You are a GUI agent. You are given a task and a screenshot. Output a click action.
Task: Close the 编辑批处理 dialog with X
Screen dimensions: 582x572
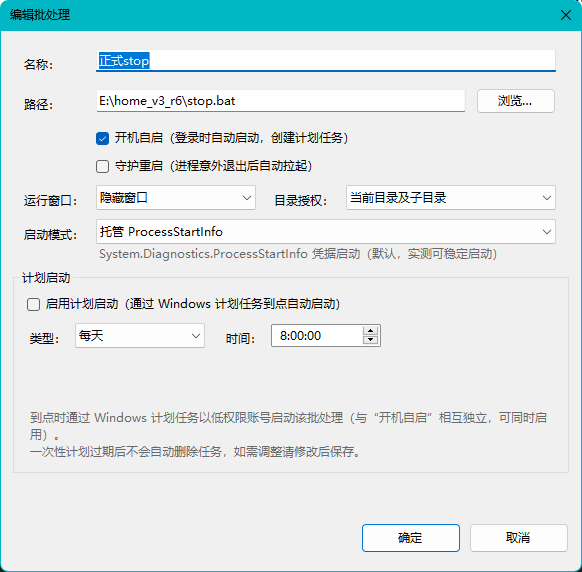(x=566, y=15)
